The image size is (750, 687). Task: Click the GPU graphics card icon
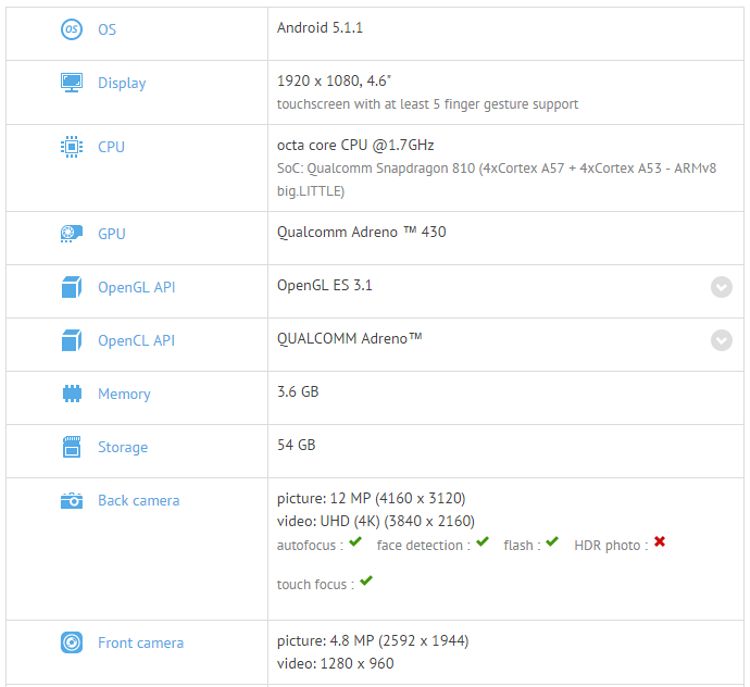pyautogui.click(x=71, y=234)
